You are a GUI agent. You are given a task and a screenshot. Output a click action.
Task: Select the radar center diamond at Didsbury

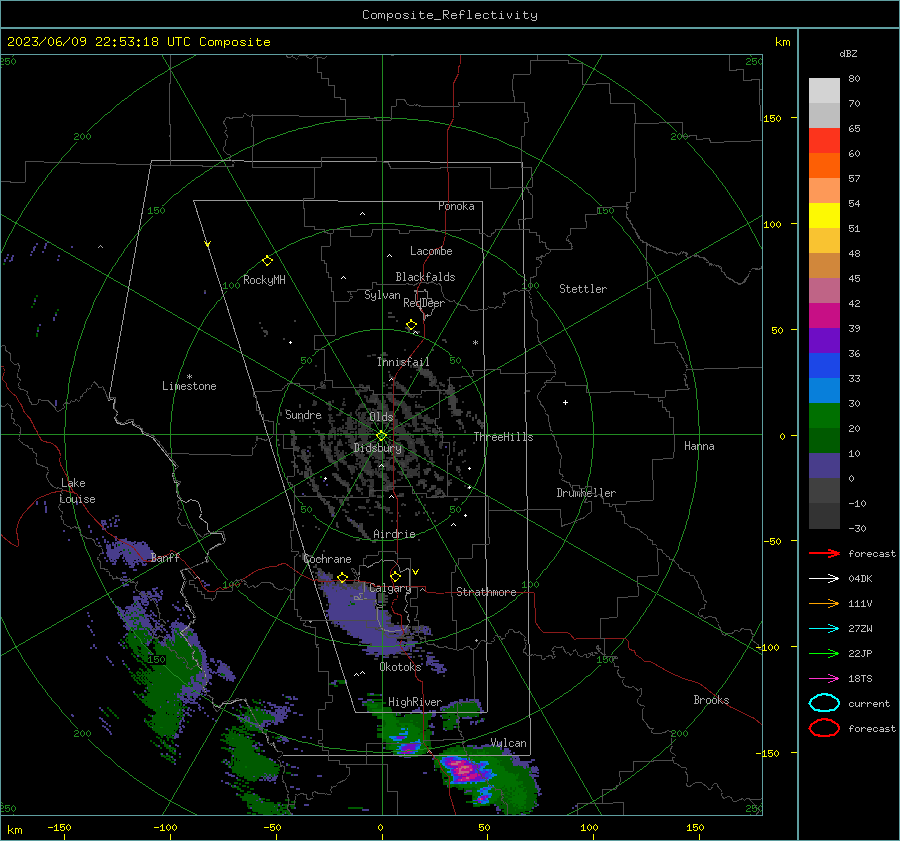381,436
